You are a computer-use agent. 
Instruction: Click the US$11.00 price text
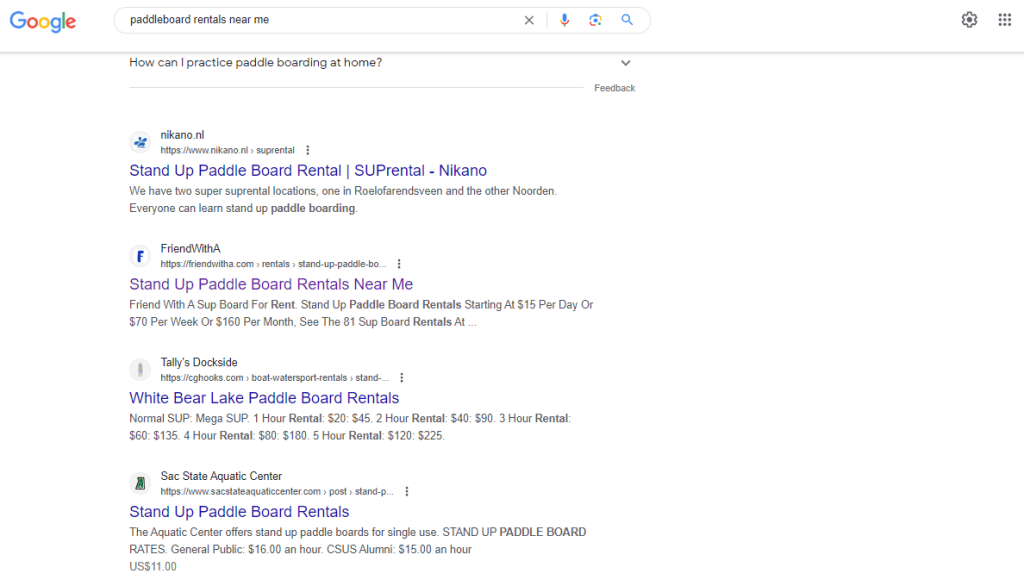click(153, 566)
